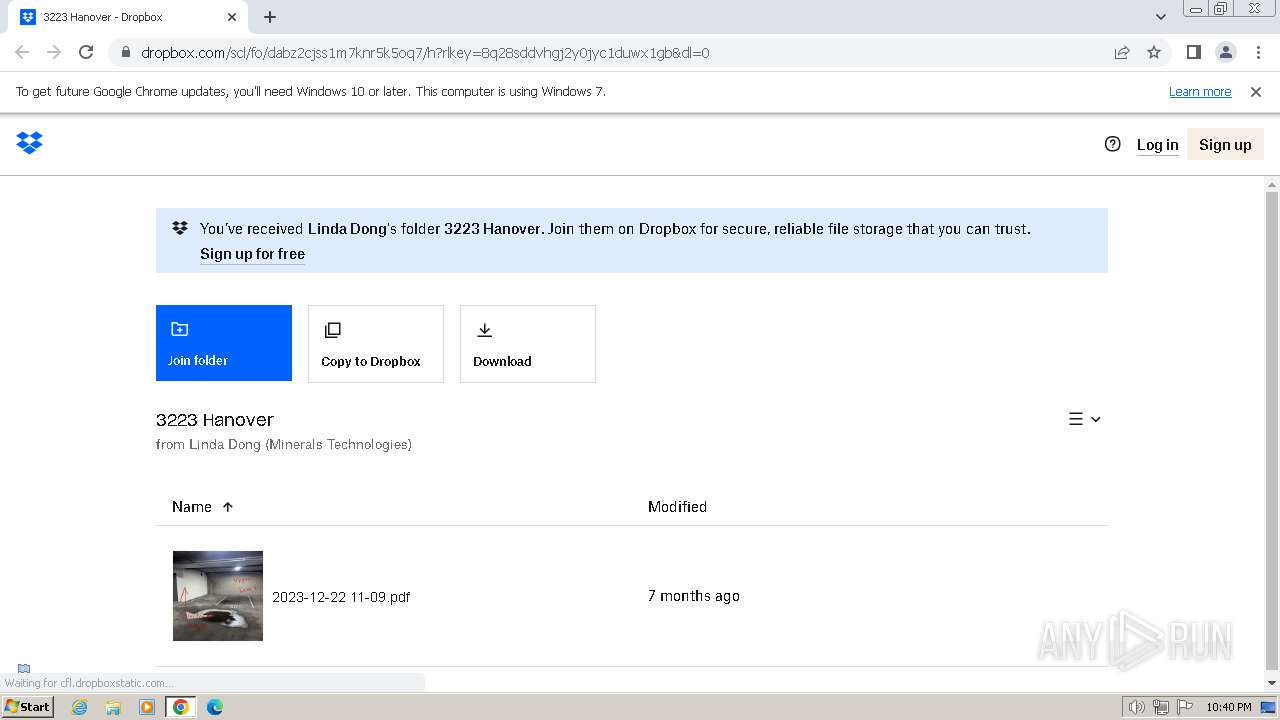
Task: Focus the address bar URL field
Action: 425,53
